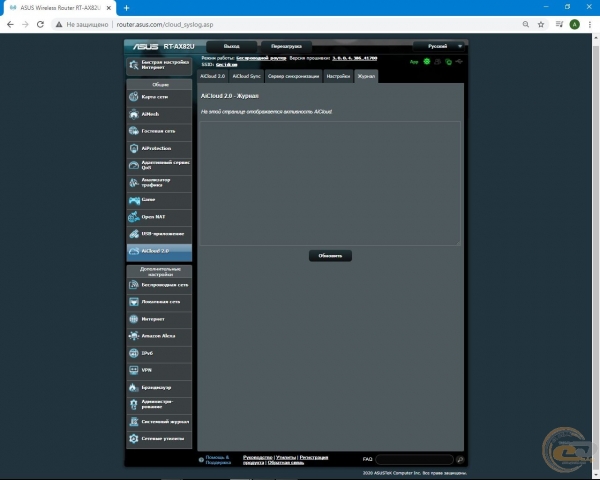Click the SSID name link

227,65
